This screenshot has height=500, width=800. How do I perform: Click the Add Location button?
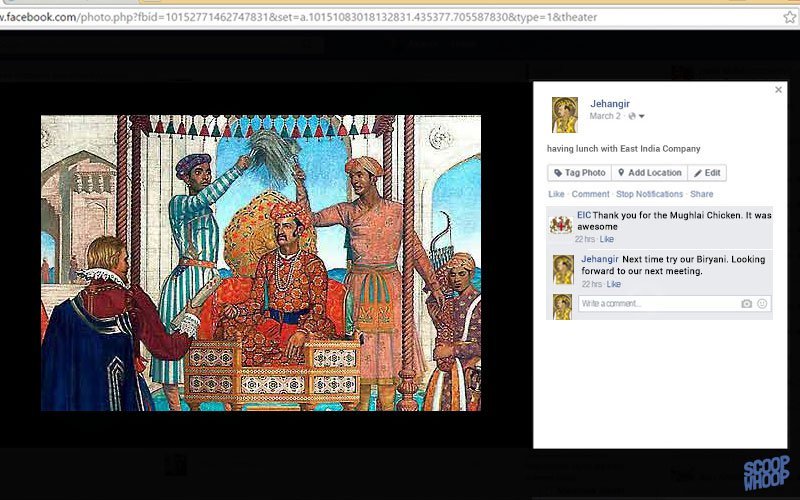649,172
